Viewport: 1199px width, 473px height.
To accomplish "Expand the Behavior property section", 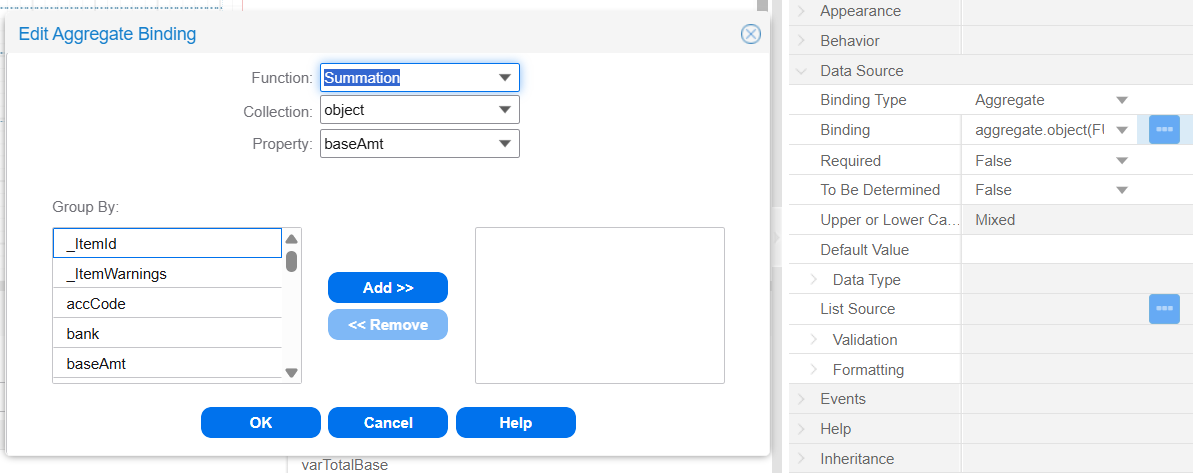I will (x=801, y=41).
